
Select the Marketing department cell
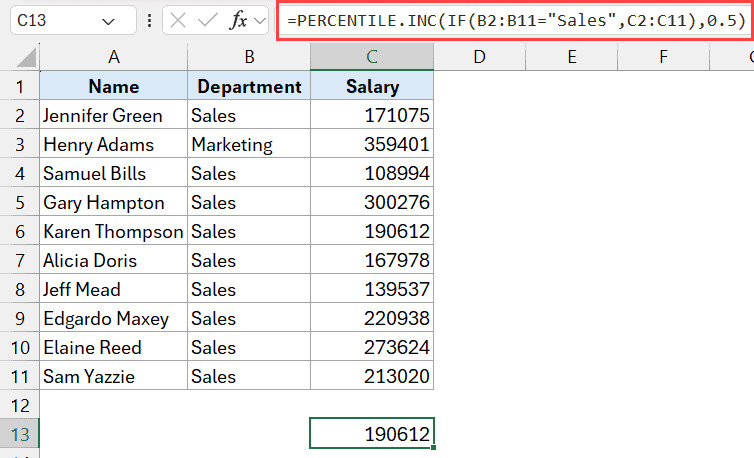(x=249, y=145)
